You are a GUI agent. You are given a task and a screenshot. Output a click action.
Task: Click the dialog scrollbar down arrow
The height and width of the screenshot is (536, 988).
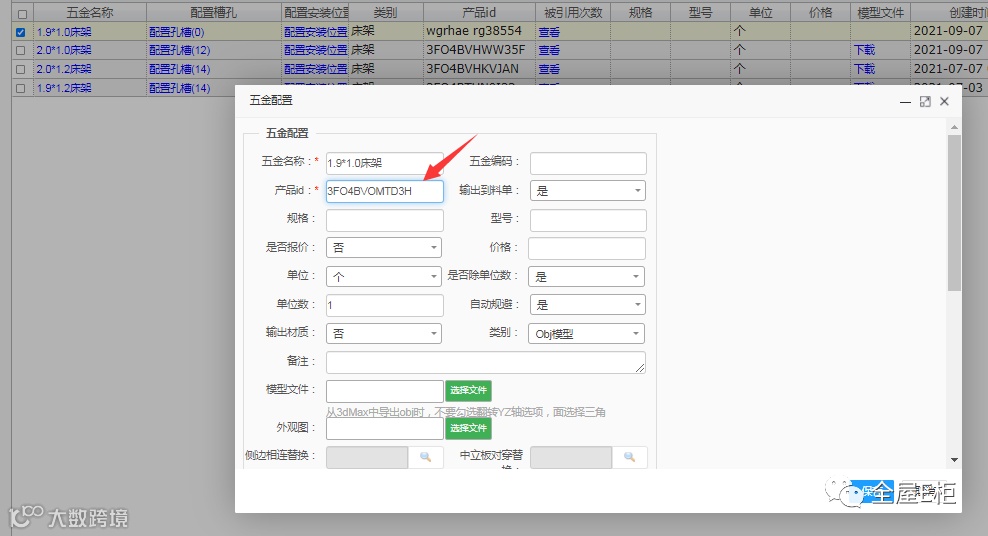click(x=954, y=460)
